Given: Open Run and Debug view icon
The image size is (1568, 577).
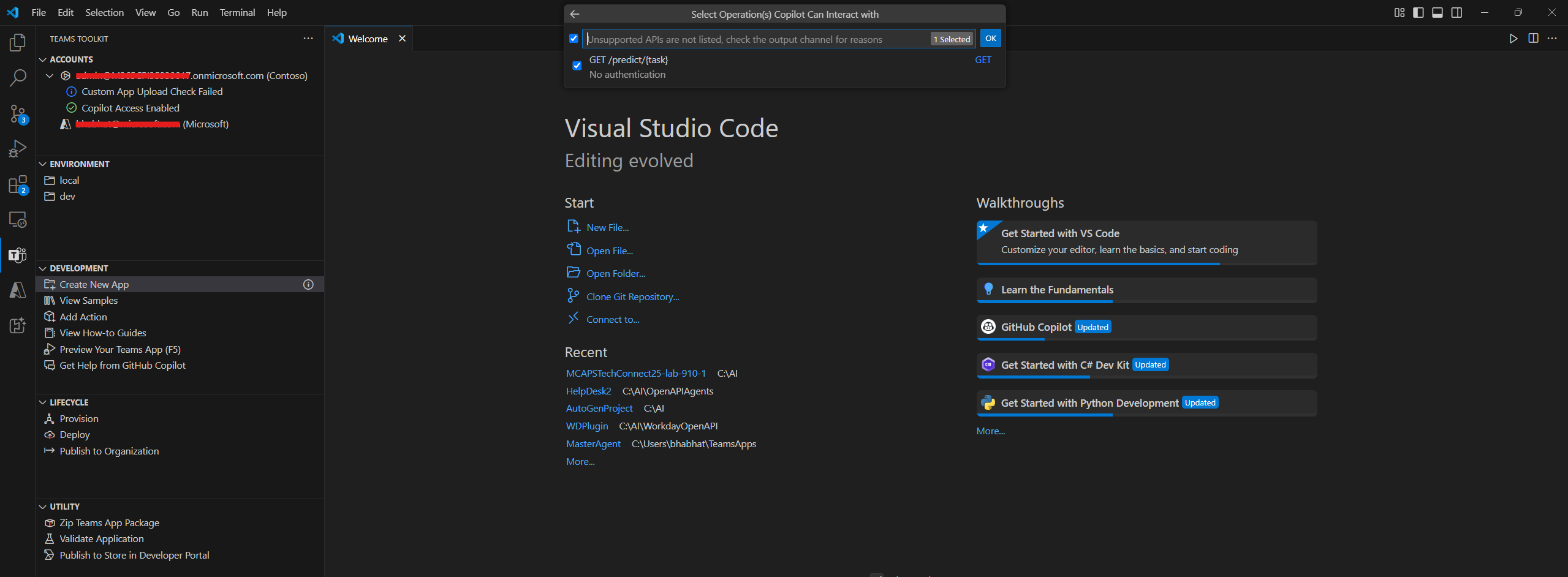Looking at the screenshot, I should [18, 149].
